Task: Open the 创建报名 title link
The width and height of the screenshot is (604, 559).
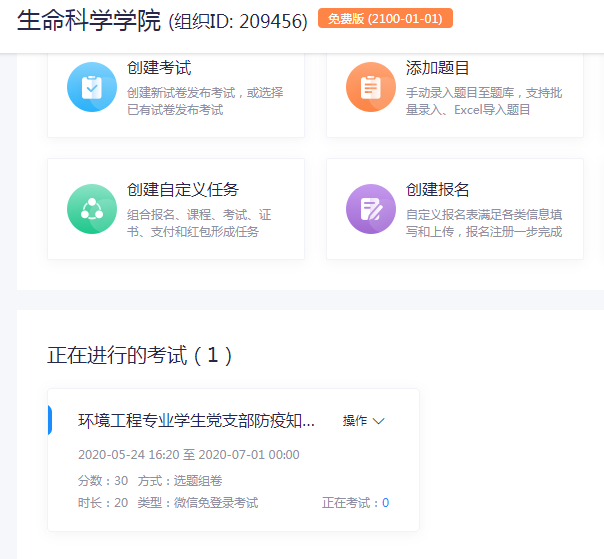Action: click(x=437, y=190)
